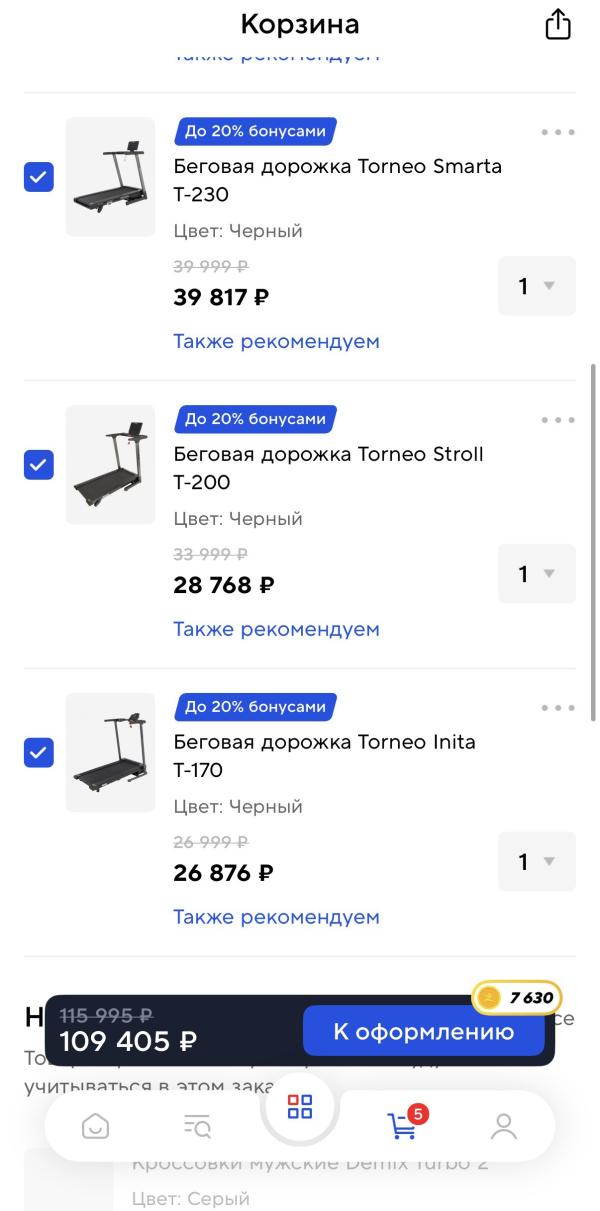The width and height of the screenshot is (600, 1211).
Task: Open the cart icon with badge 5
Action: (x=403, y=1126)
